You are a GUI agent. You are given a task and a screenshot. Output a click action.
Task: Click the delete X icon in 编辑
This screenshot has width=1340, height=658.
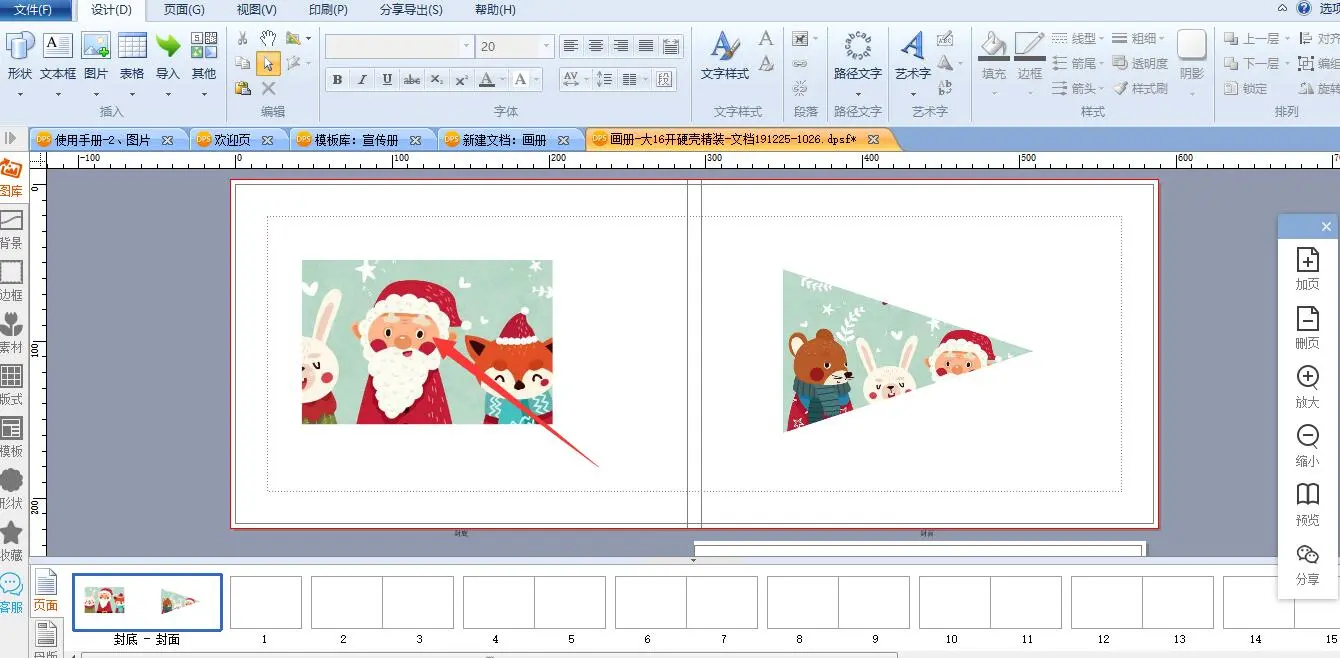click(x=268, y=88)
